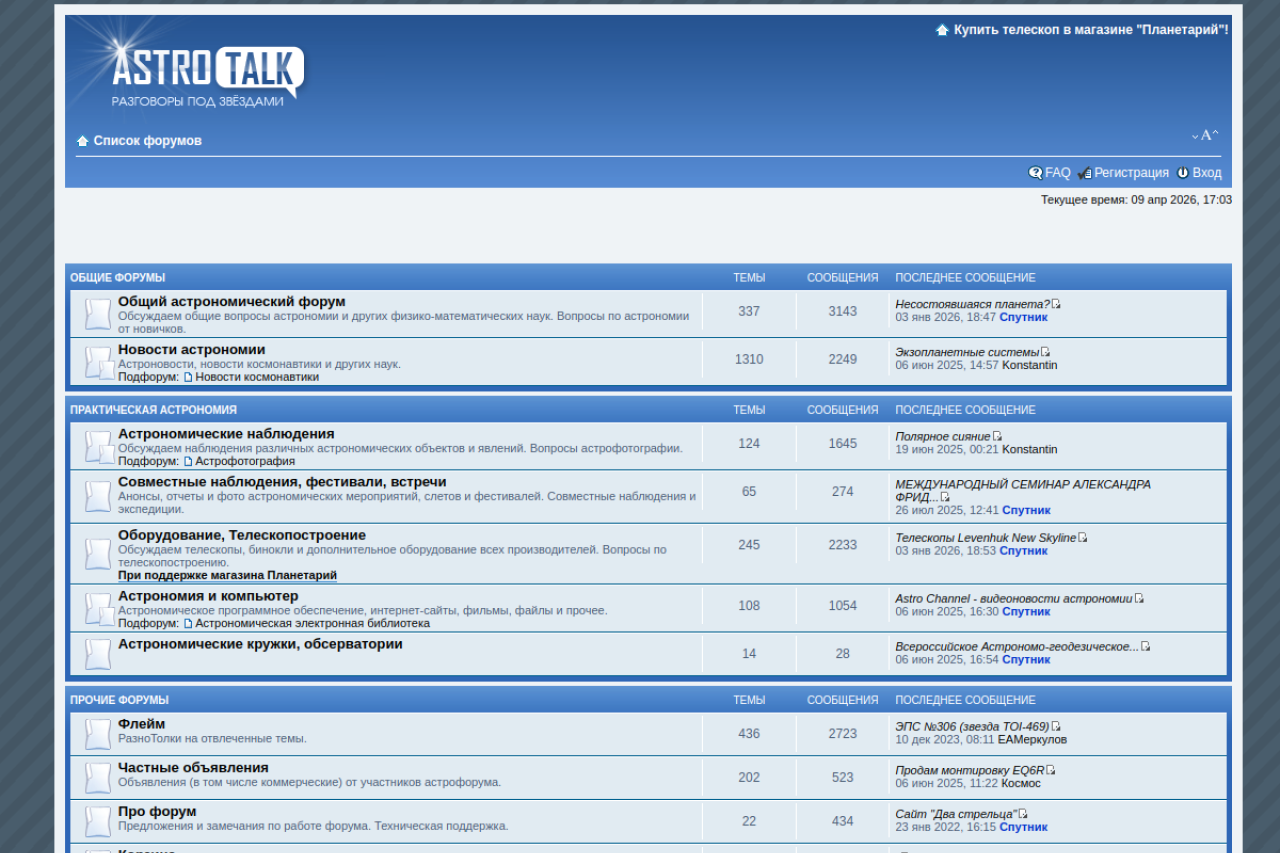Open Купить телескоп в магазине Планетарий link
Viewport: 1280px width, 853px height.
click(x=1090, y=30)
